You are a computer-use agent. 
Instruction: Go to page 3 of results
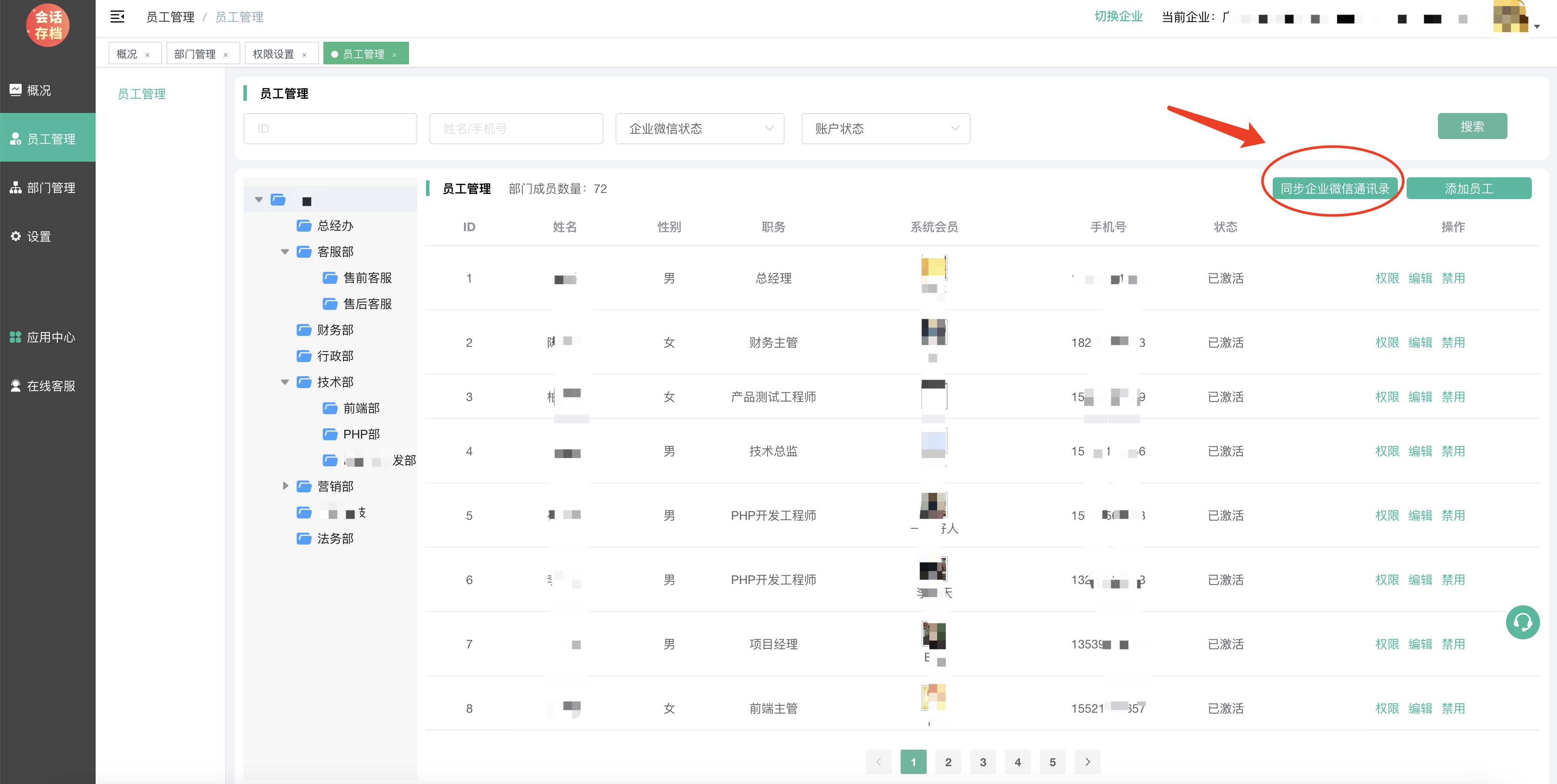[983, 762]
